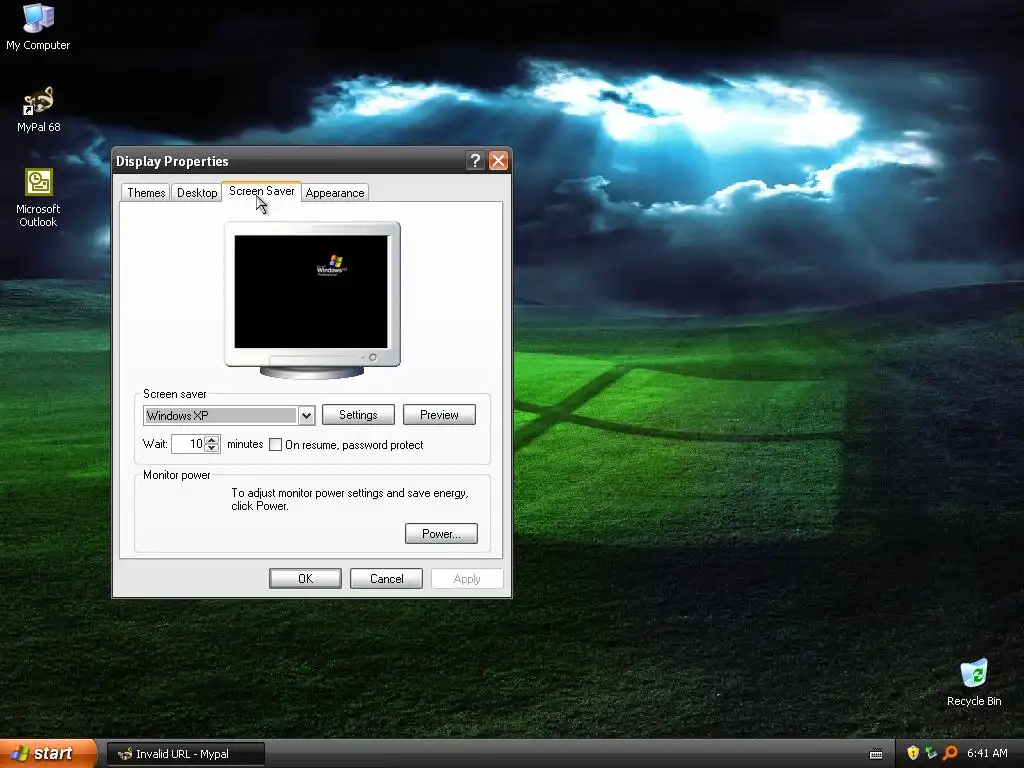Open the on-screen keyboard tray icon
Screen dimensions: 1024x768
click(x=876, y=754)
